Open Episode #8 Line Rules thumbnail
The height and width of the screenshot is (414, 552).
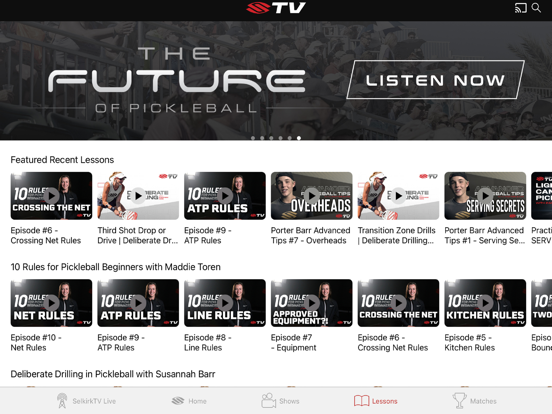[x=225, y=303]
